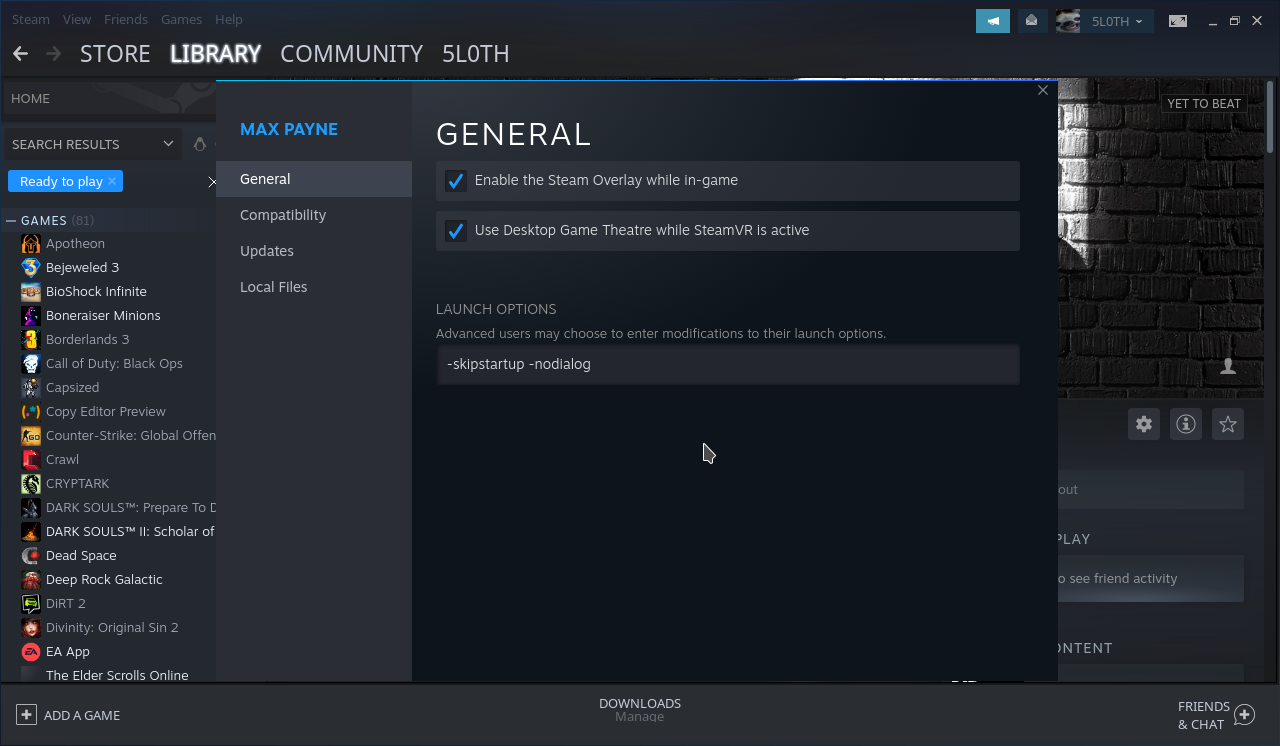Click the Crawl game icon

coord(30,459)
